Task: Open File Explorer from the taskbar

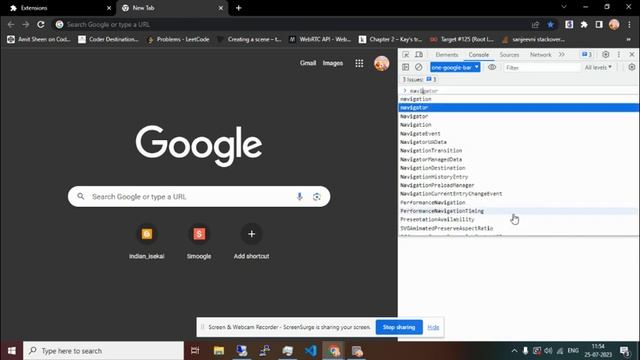Action: pyautogui.click(x=219, y=351)
